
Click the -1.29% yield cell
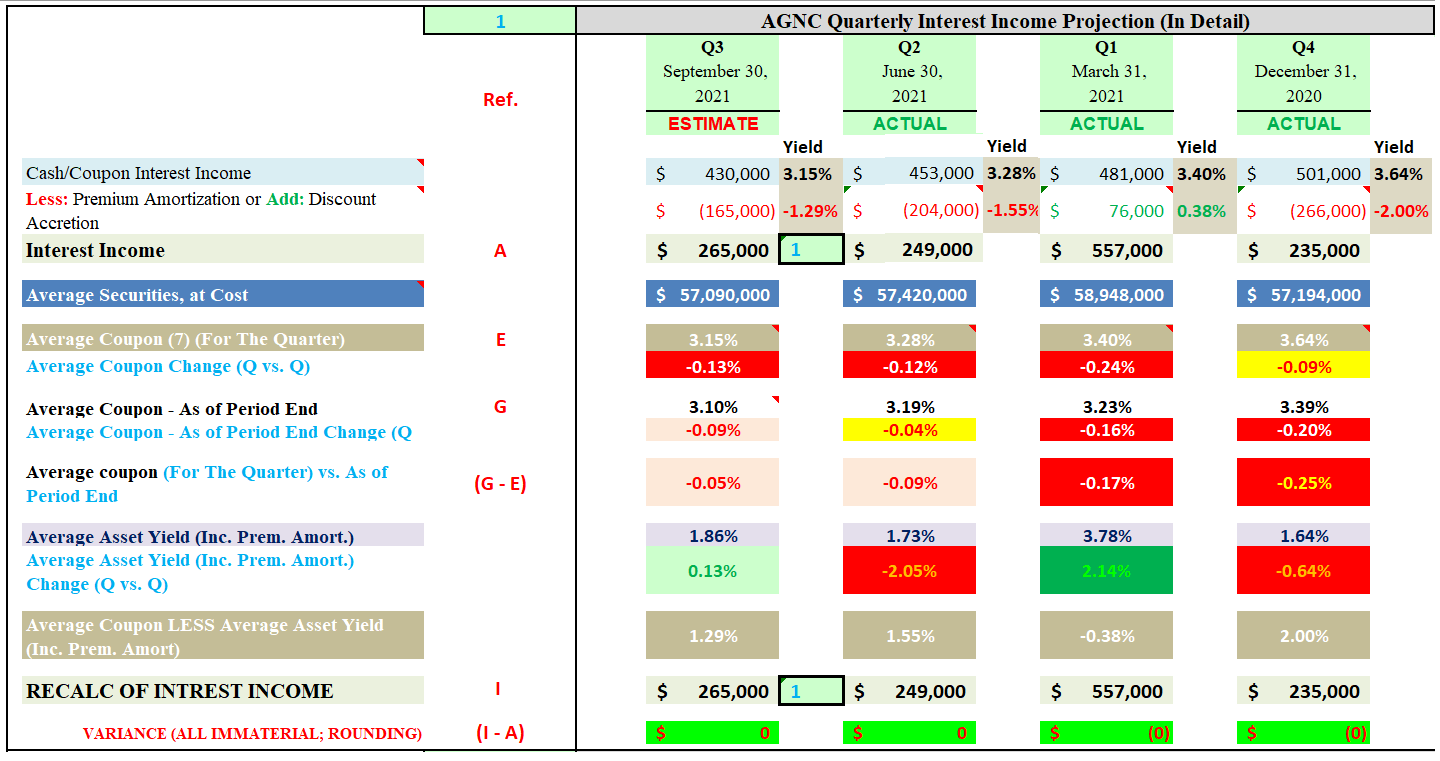[x=811, y=211]
